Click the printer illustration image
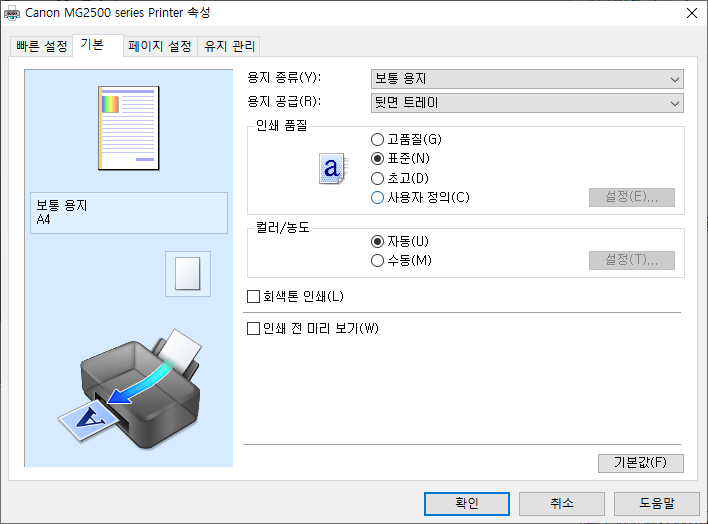This screenshot has width=708, height=524. point(130,389)
